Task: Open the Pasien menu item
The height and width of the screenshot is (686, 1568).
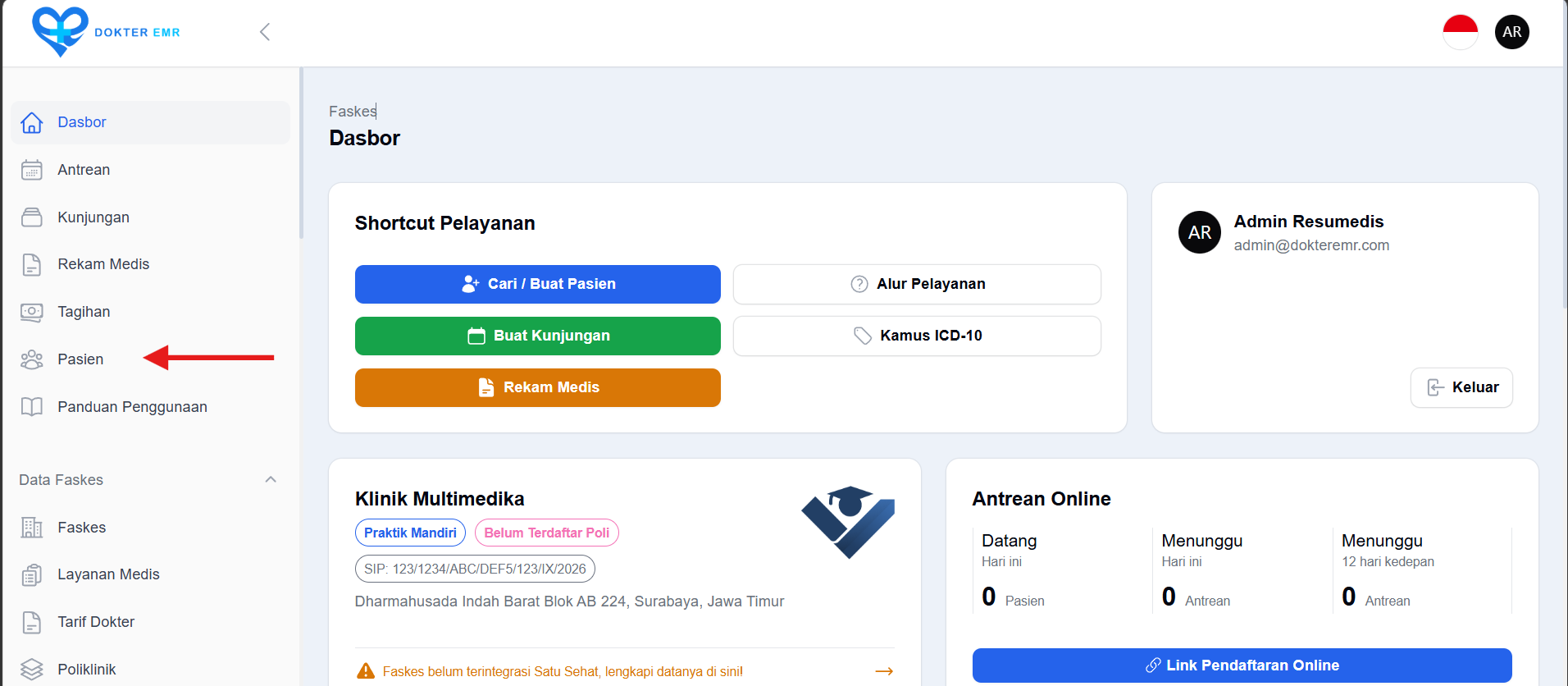Action: pos(80,359)
